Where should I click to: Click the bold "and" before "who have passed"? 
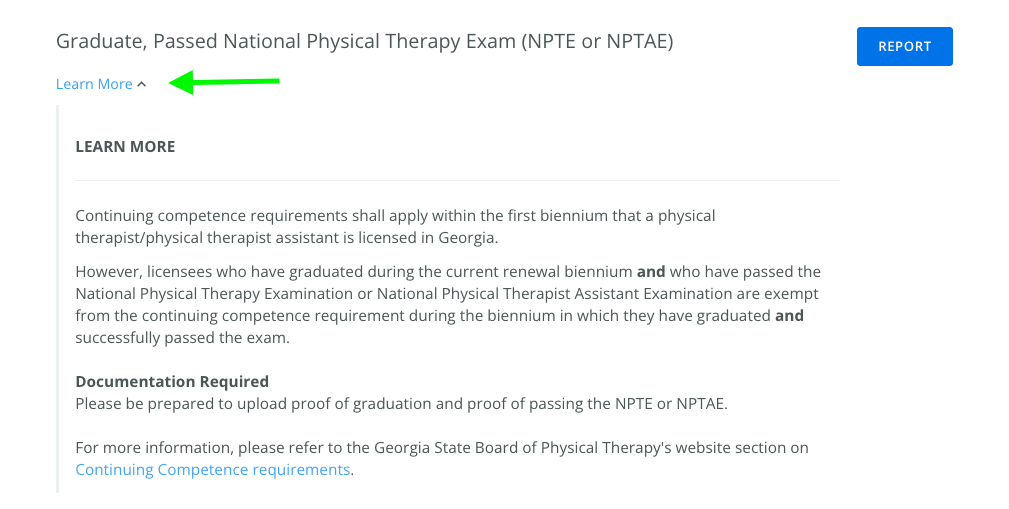(x=651, y=272)
